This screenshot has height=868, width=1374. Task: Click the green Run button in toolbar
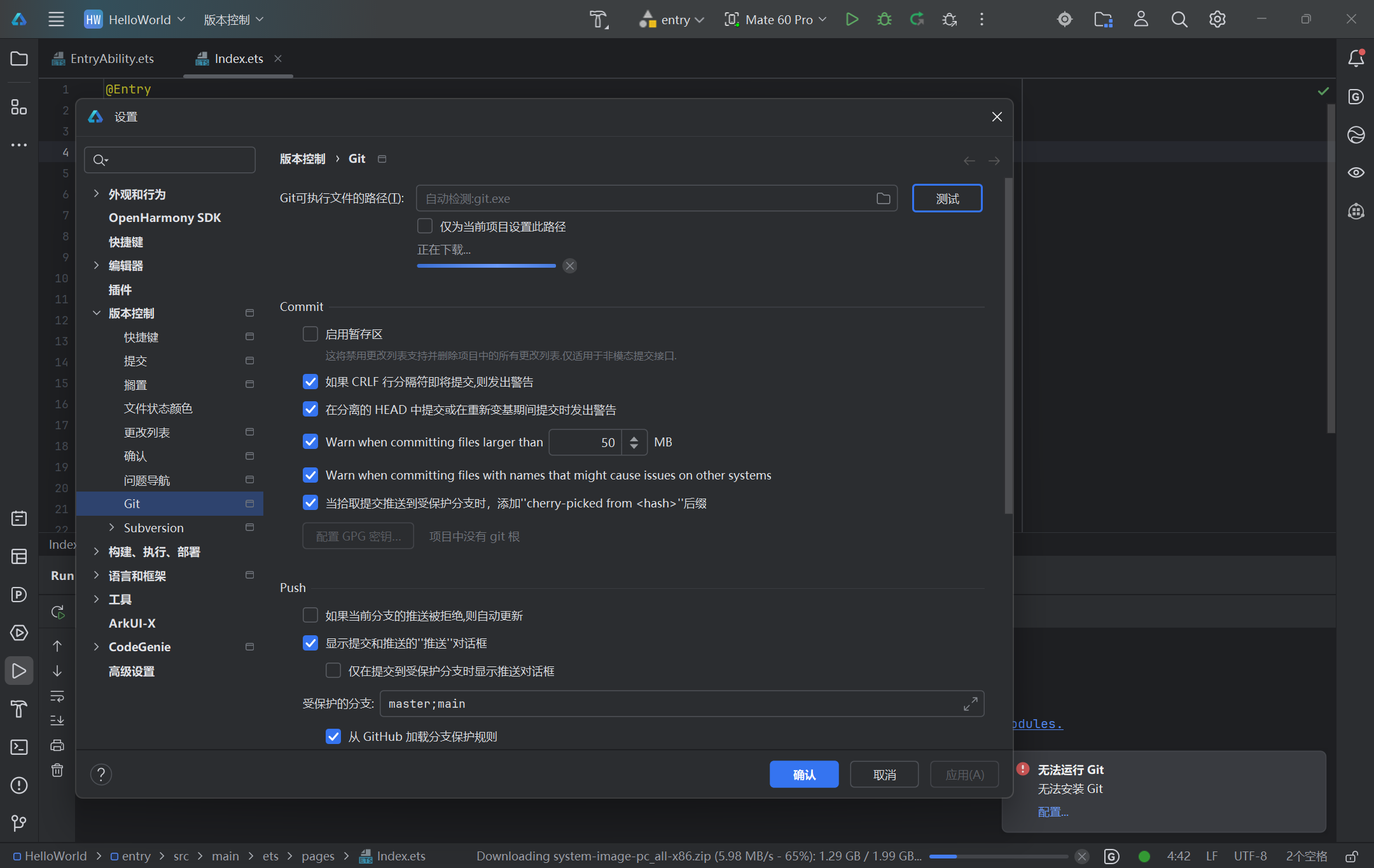(852, 19)
